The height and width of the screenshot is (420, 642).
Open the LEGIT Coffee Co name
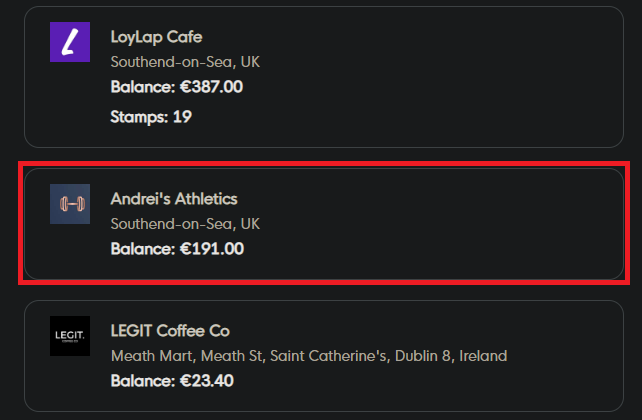coord(171,331)
